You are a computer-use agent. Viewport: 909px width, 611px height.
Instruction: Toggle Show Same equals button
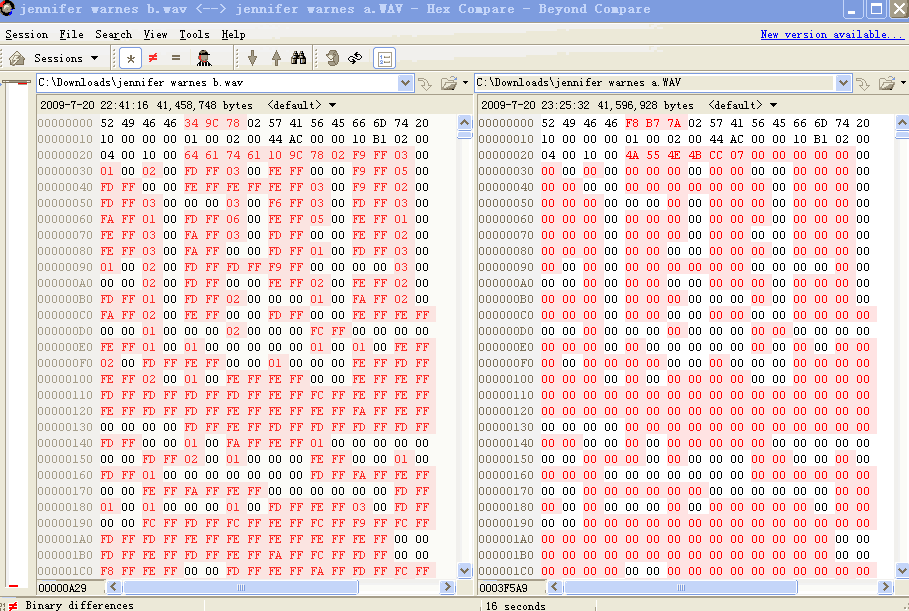coord(176,58)
